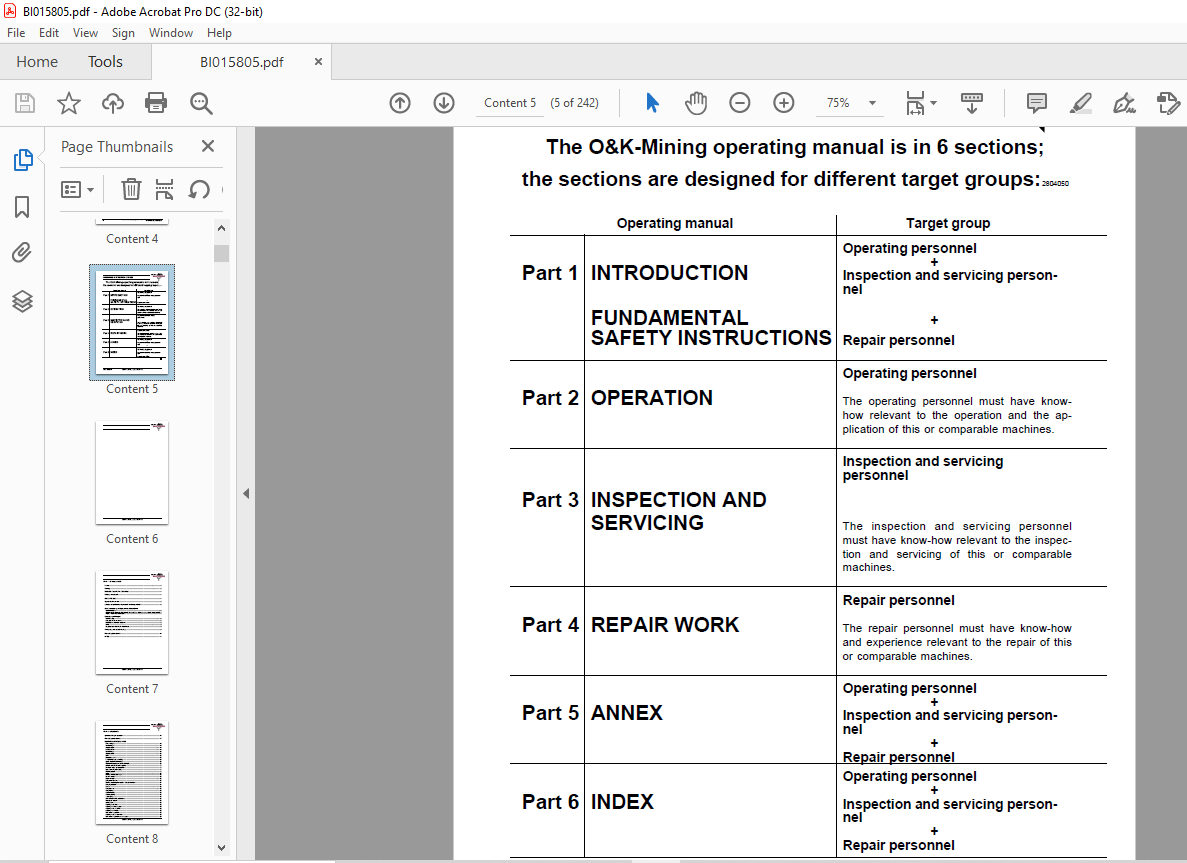Open the thumbnails options dropdown
Screen dimensions: 1187x863
[x=77, y=189]
